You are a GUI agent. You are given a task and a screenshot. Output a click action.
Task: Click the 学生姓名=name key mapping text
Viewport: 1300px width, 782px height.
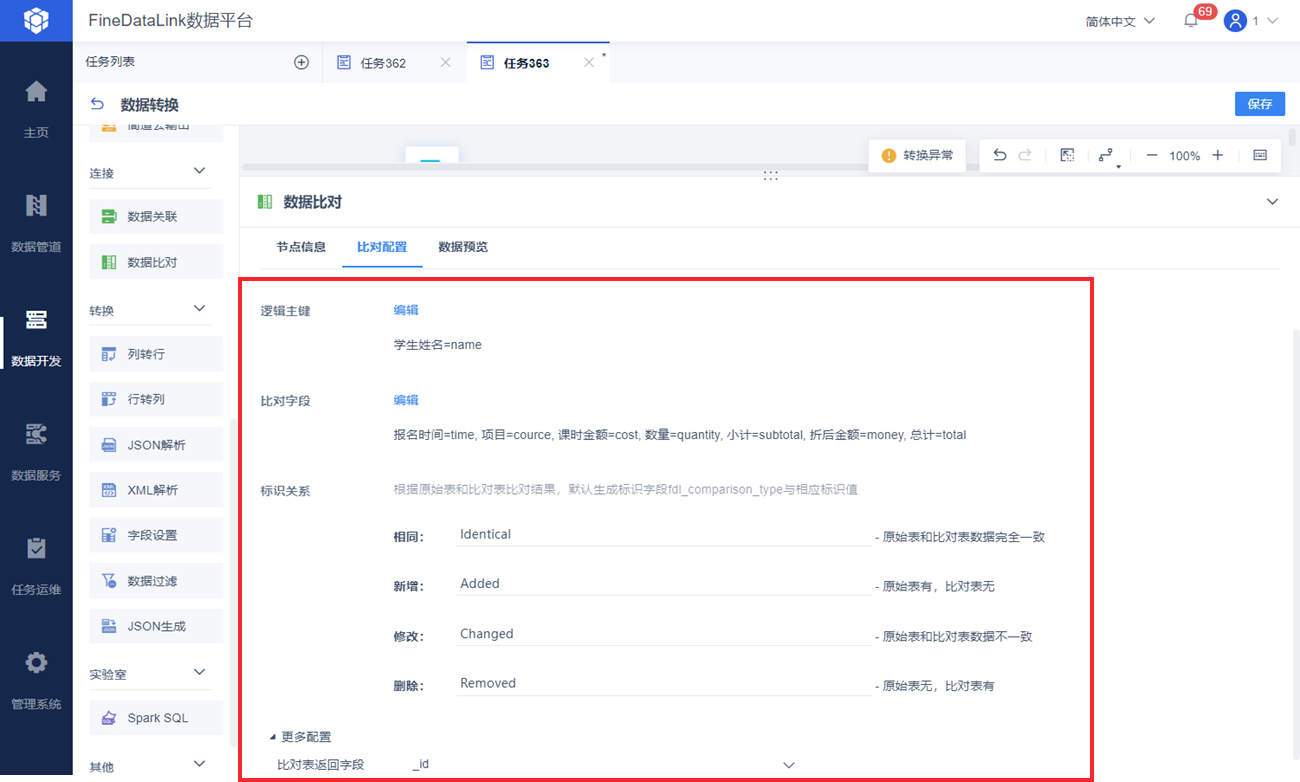438,345
